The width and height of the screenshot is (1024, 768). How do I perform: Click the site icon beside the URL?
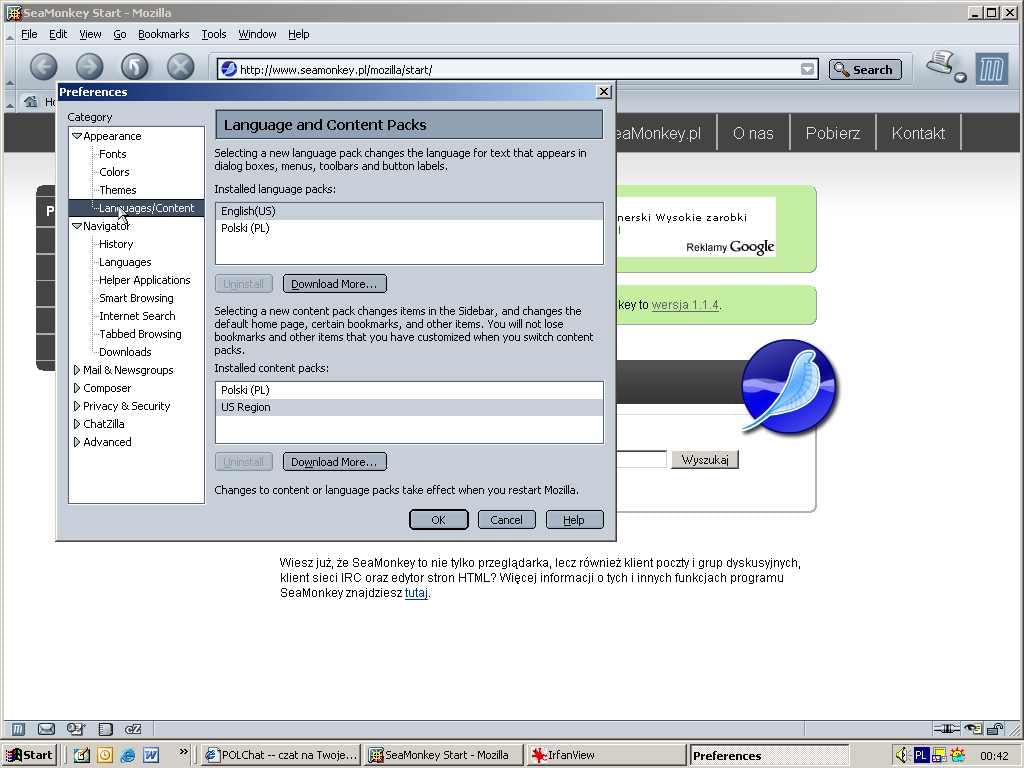tap(229, 69)
